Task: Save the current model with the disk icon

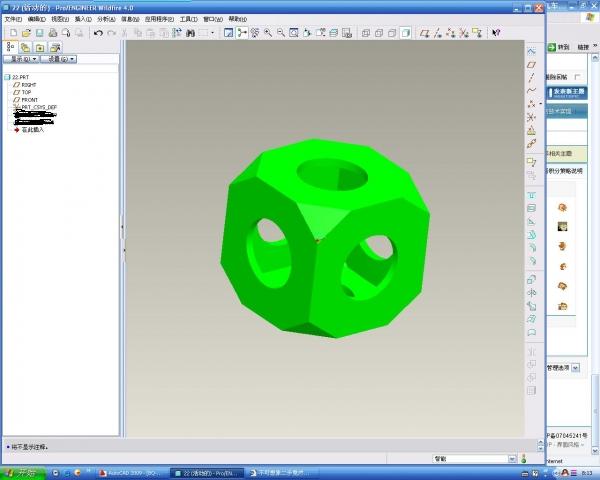Action: pyautogui.click(x=39, y=33)
